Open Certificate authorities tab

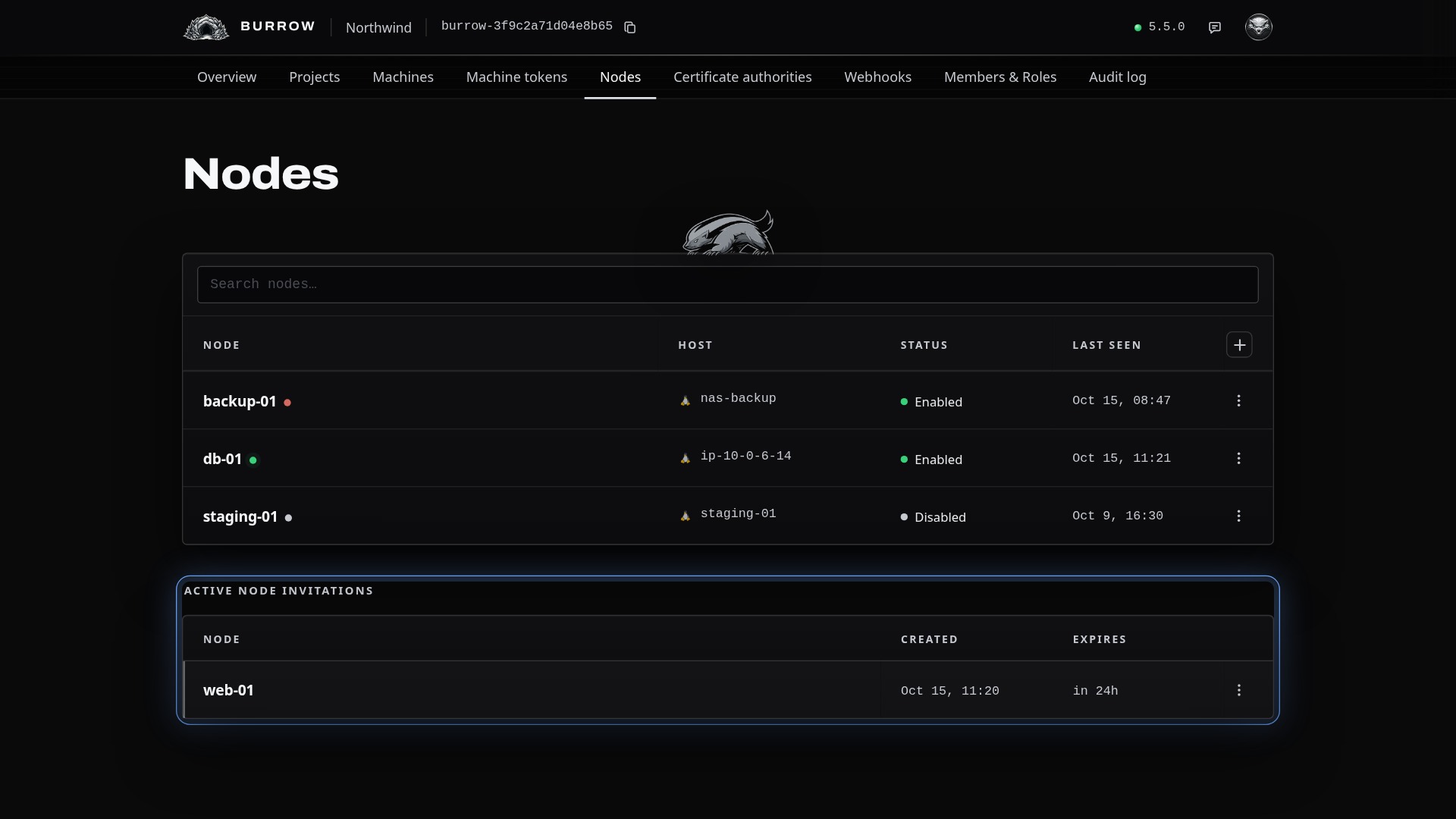pos(742,77)
